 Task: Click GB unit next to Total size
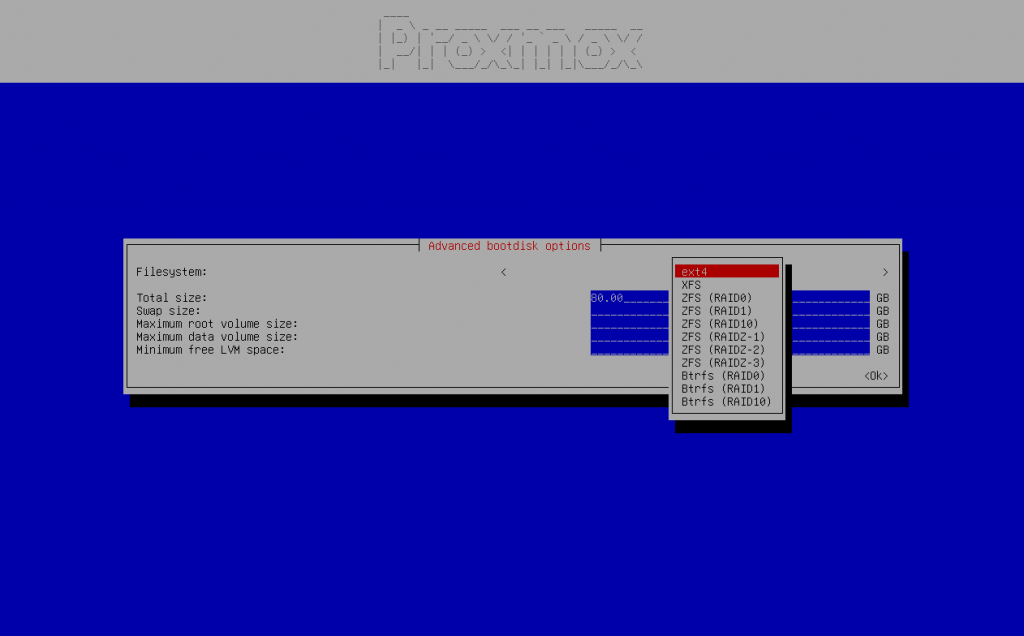[x=882, y=298]
